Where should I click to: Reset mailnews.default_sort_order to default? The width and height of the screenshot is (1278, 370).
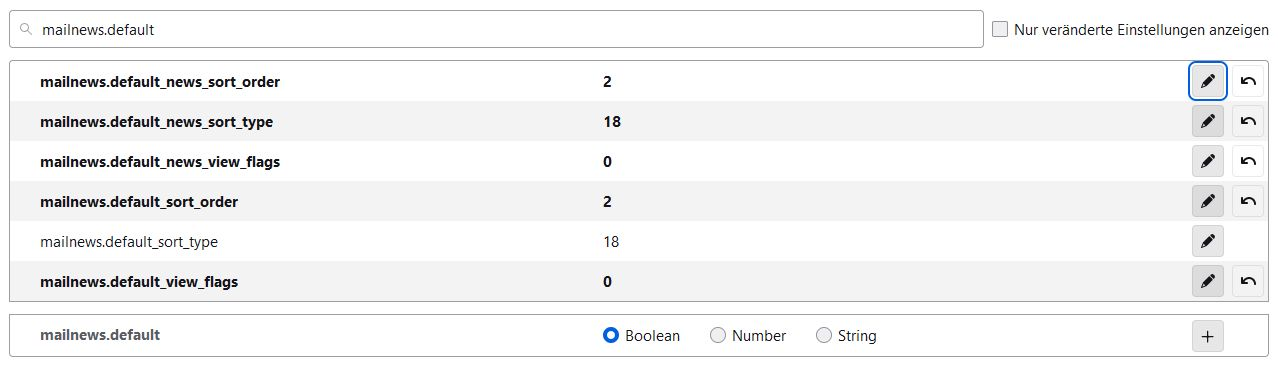point(1248,201)
